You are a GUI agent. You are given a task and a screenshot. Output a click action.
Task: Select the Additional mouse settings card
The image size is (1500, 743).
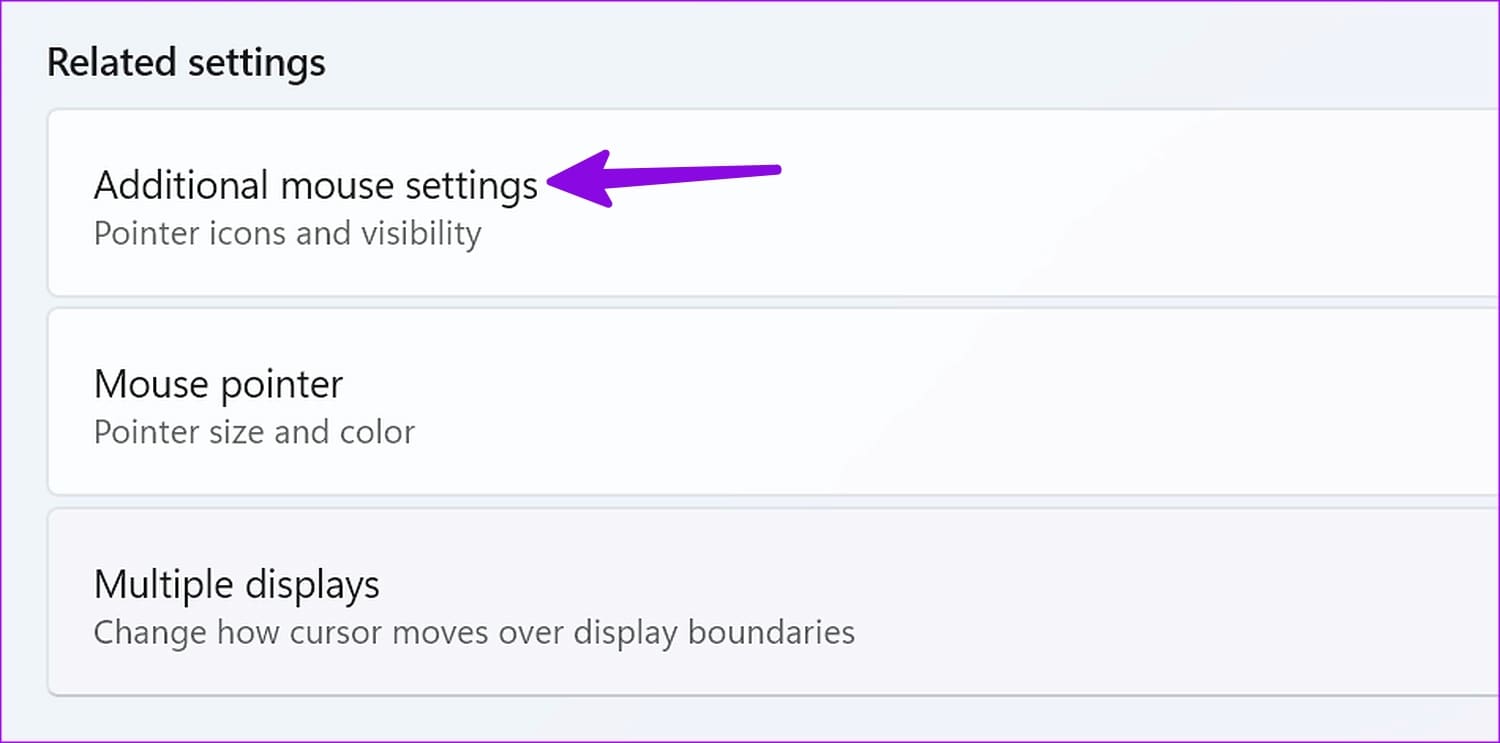[750, 203]
